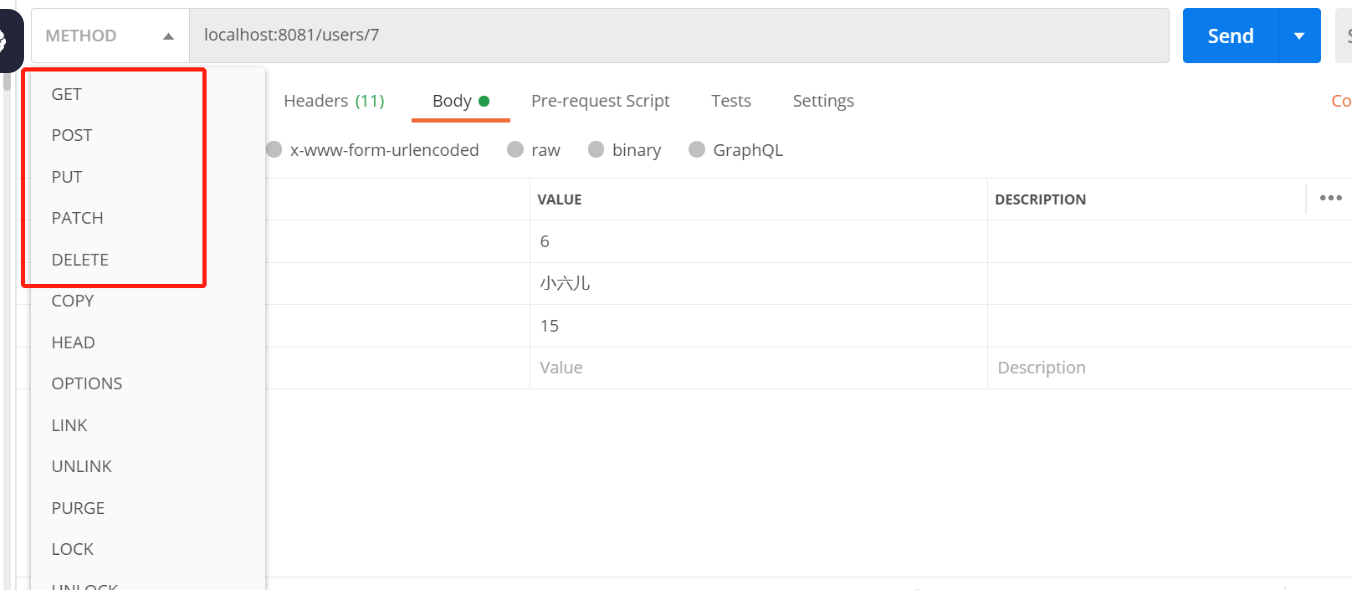Screen dimensions: 1370x590
Task: Open the Send button's dropdown arrow
Action: point(1299,36)
